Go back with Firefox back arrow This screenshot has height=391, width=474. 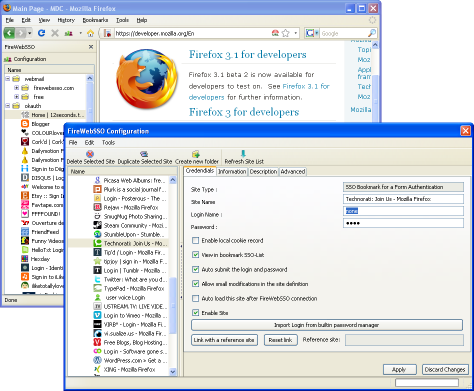point(9,33)
